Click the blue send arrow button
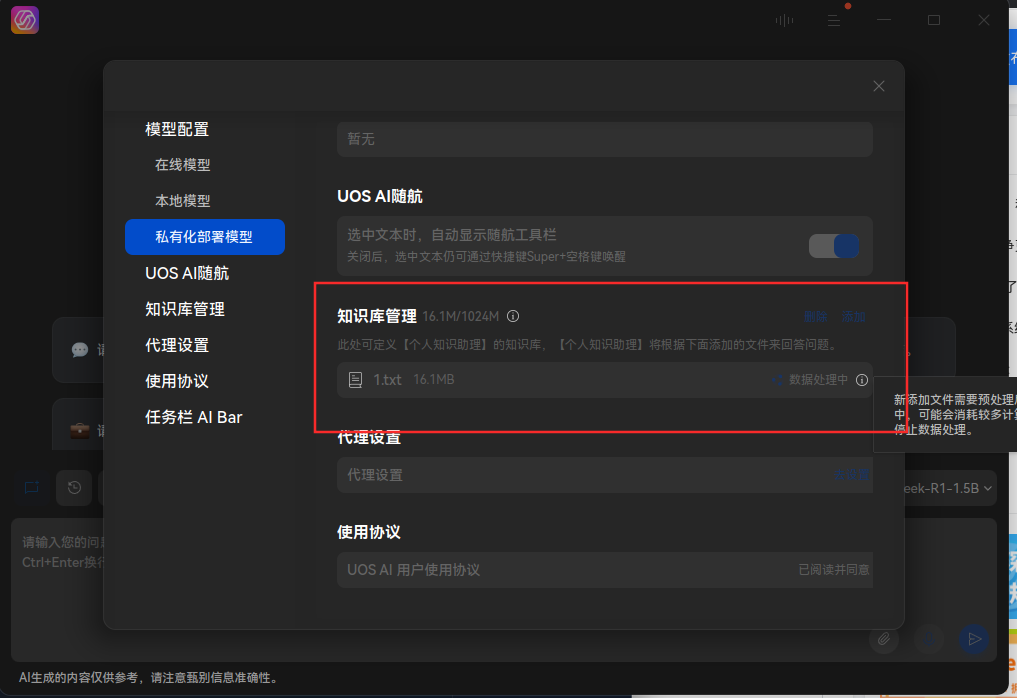This screenshot has width=1017, height=698. (974, 639)
